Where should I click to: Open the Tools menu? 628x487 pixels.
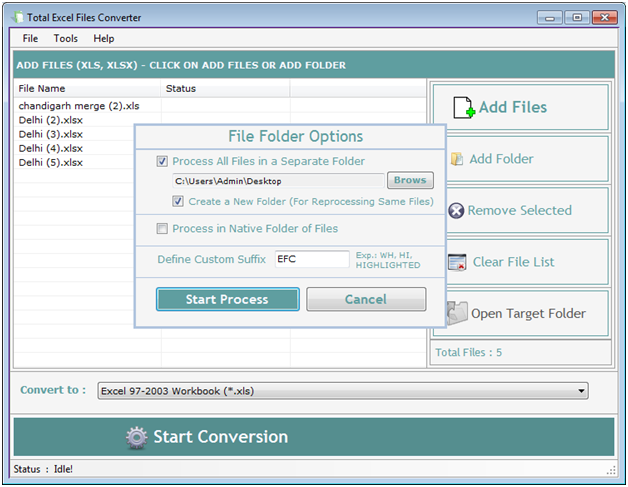66,38
